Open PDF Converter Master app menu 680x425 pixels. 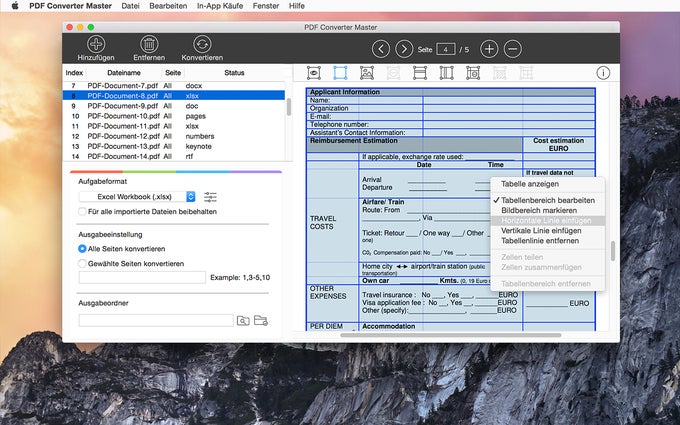click(70, 6)
